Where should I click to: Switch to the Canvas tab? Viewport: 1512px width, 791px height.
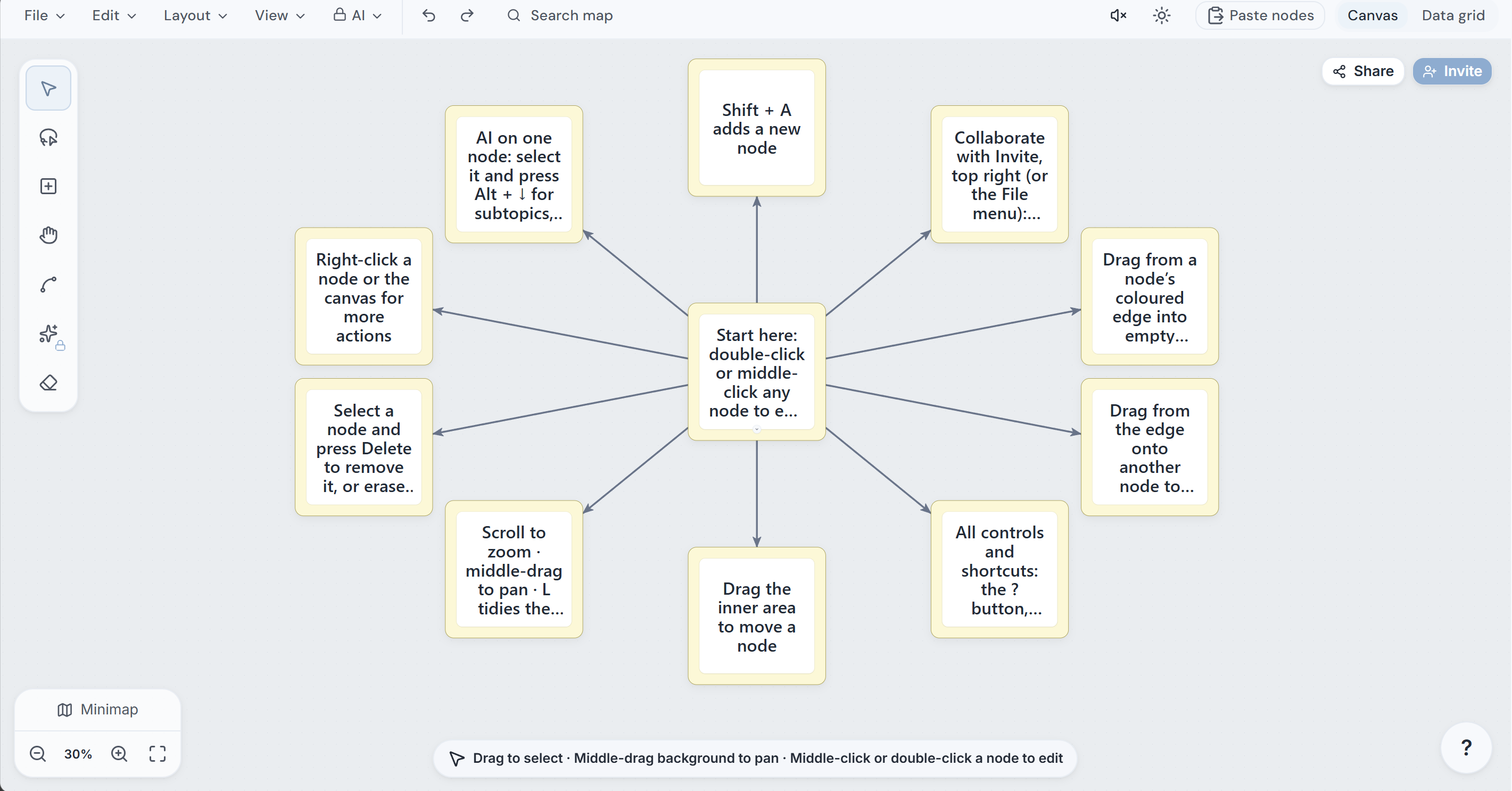(x=1371, y=15)
